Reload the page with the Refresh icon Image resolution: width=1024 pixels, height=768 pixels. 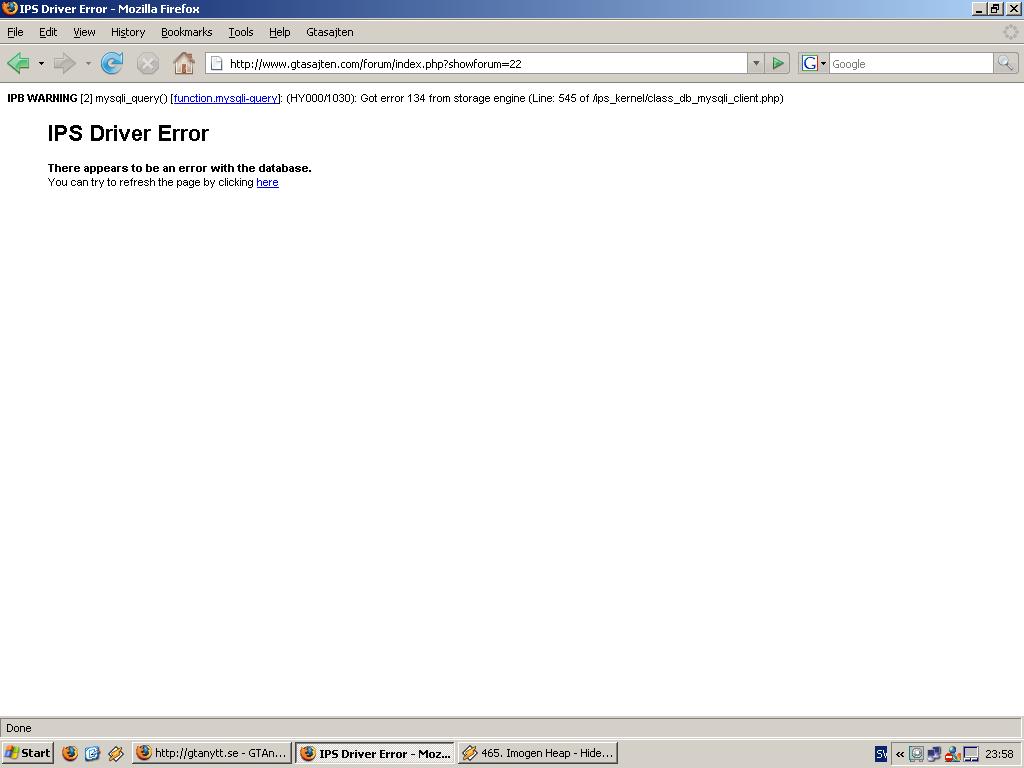[112, 63]
